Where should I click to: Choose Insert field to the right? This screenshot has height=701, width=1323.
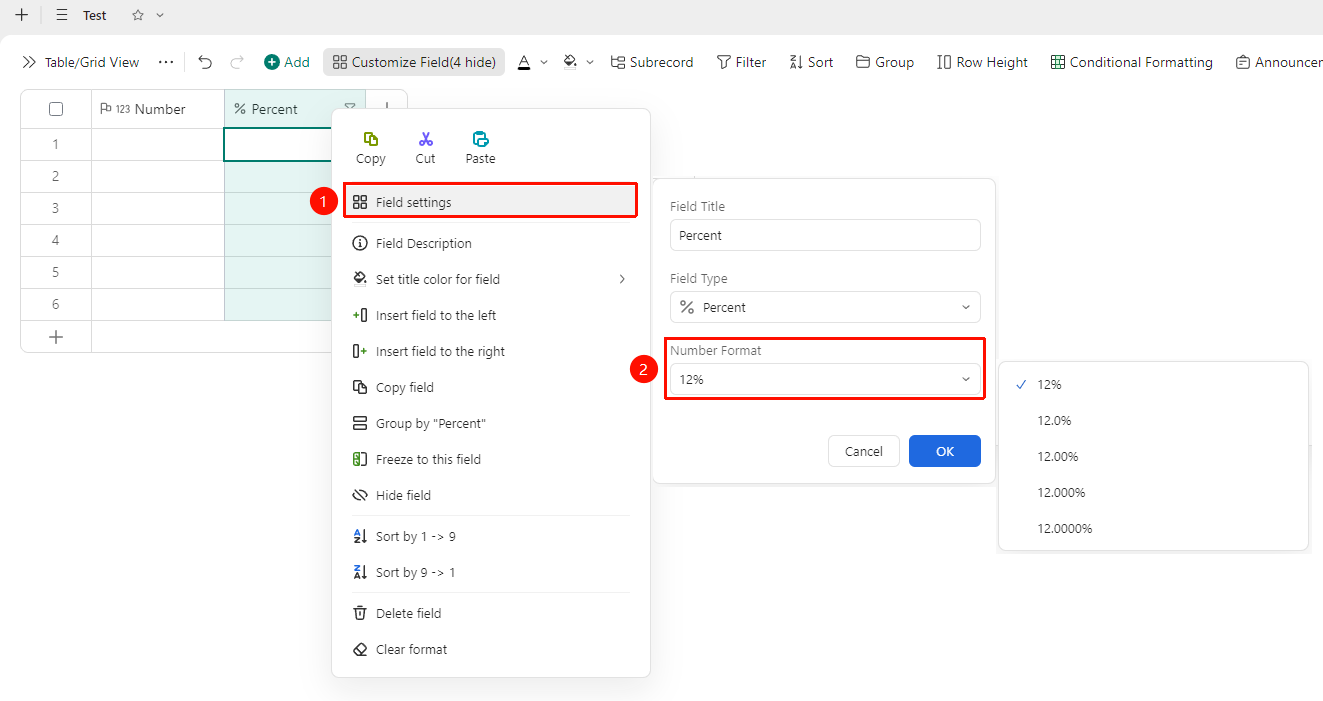(x=490, y=351)
